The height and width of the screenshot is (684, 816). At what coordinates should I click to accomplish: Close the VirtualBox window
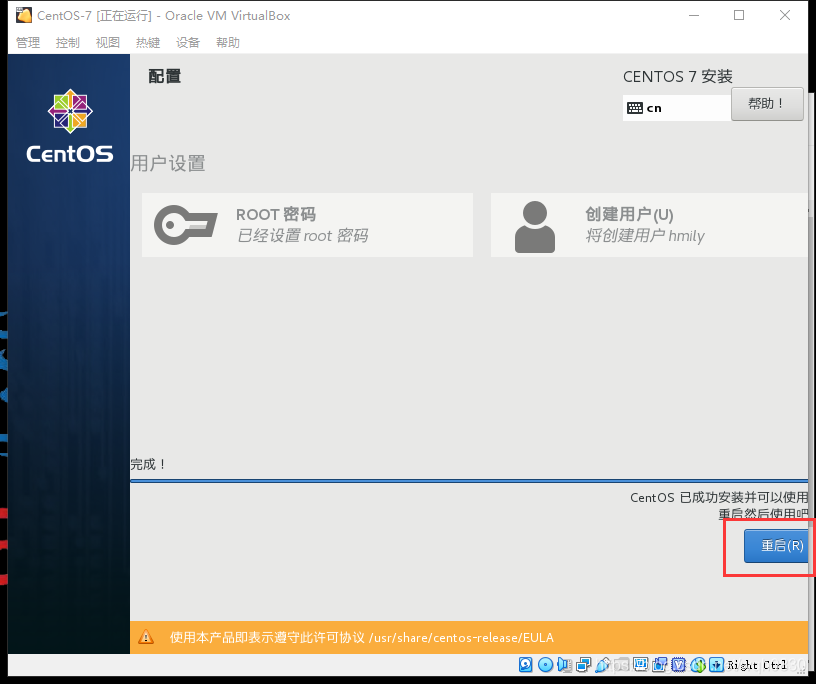click(x=785, y=15)
